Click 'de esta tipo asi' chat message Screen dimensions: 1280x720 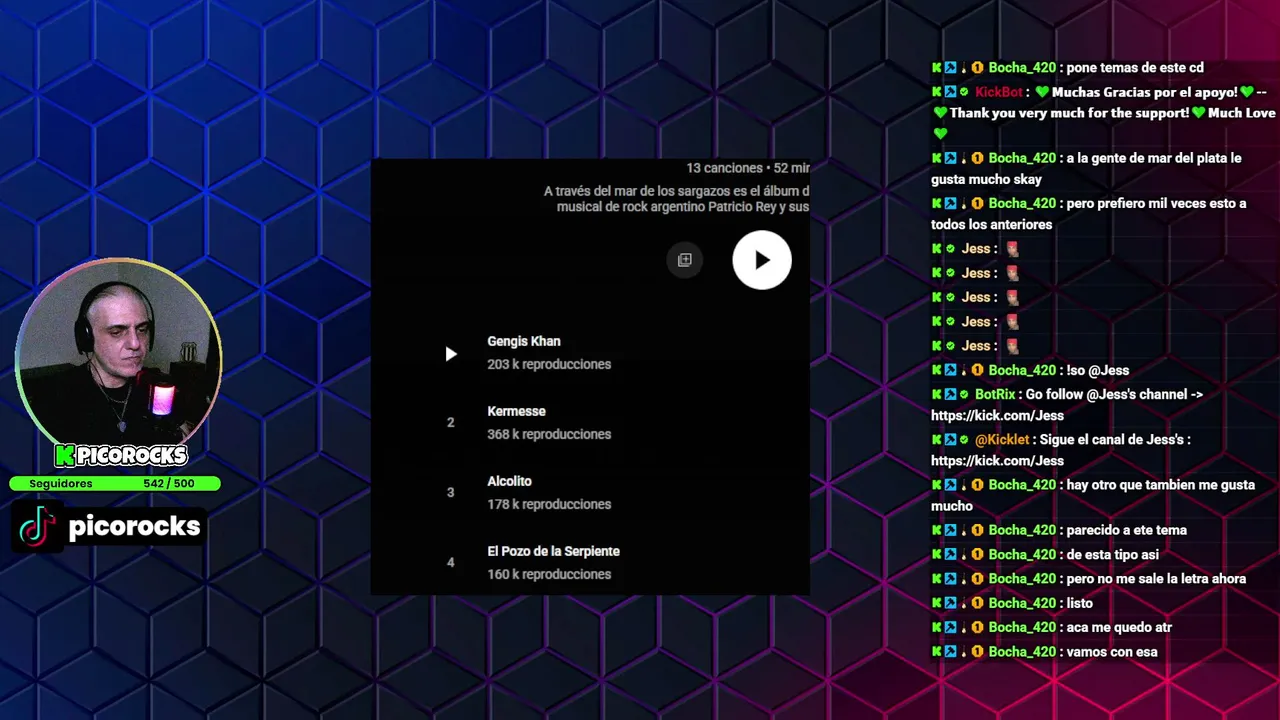tap(1113, 555)
